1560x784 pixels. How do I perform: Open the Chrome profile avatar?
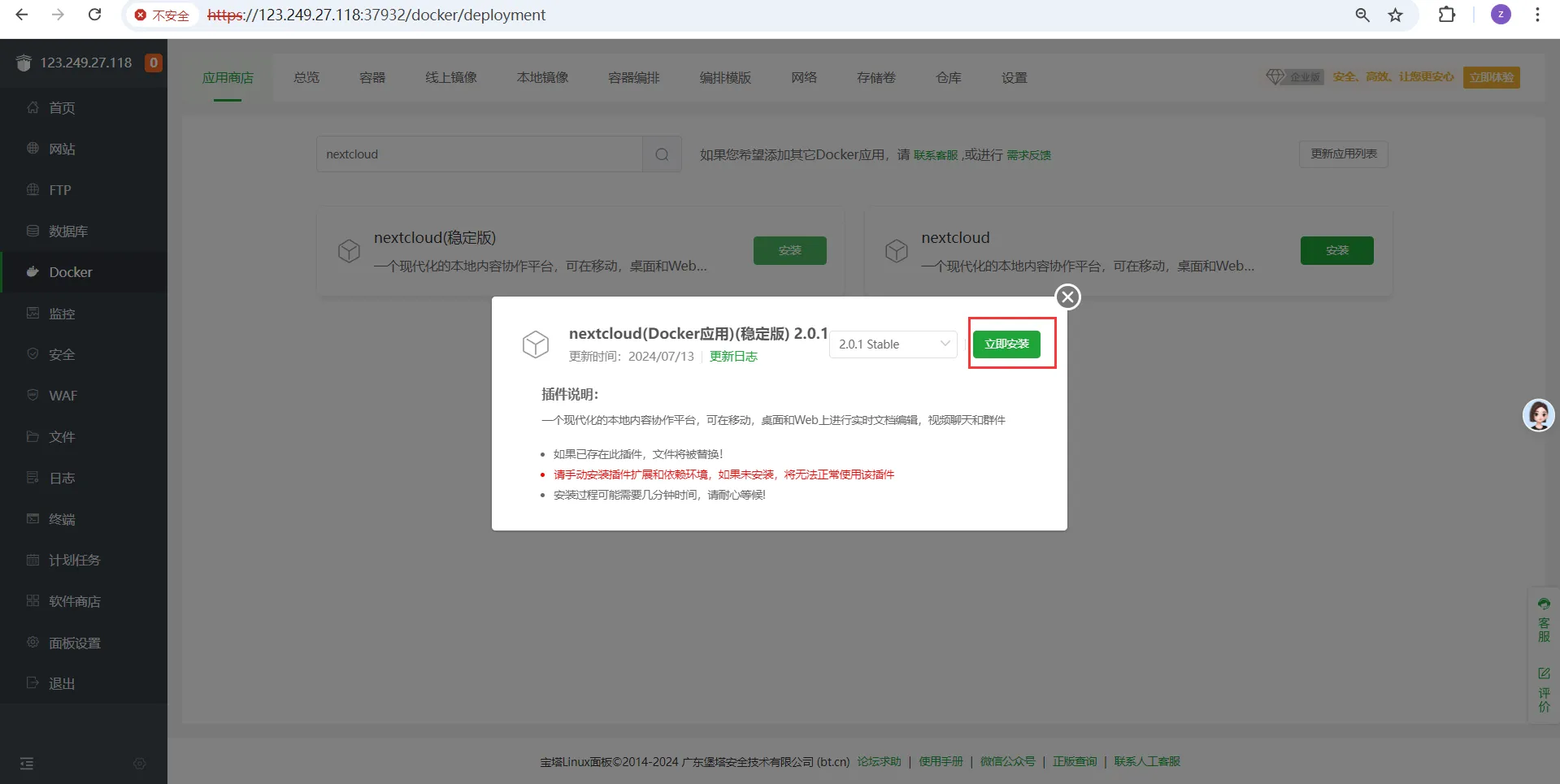pos(1501,15)
